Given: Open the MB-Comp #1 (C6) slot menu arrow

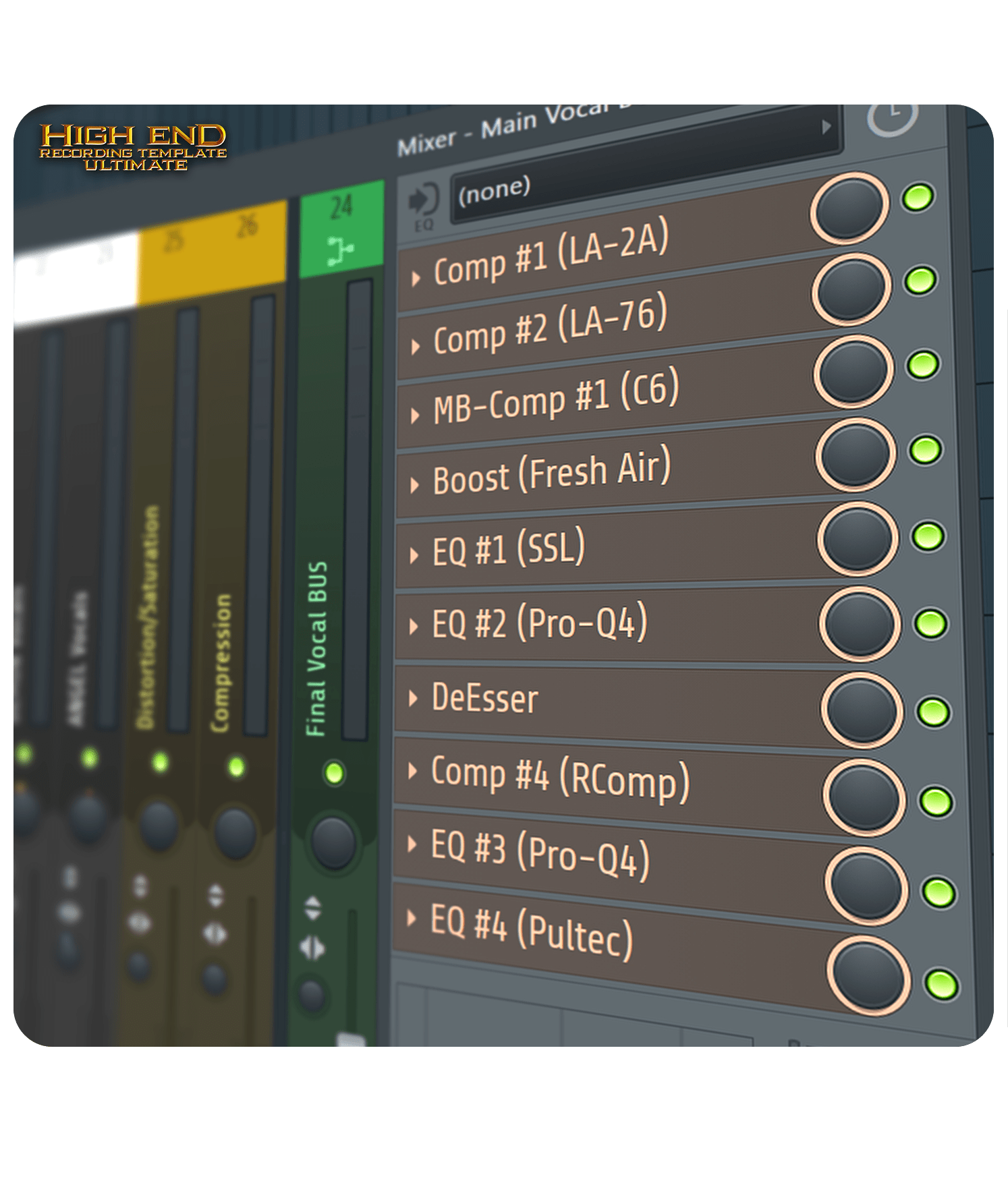Looking at the screenshot, I should pos(416,415).
